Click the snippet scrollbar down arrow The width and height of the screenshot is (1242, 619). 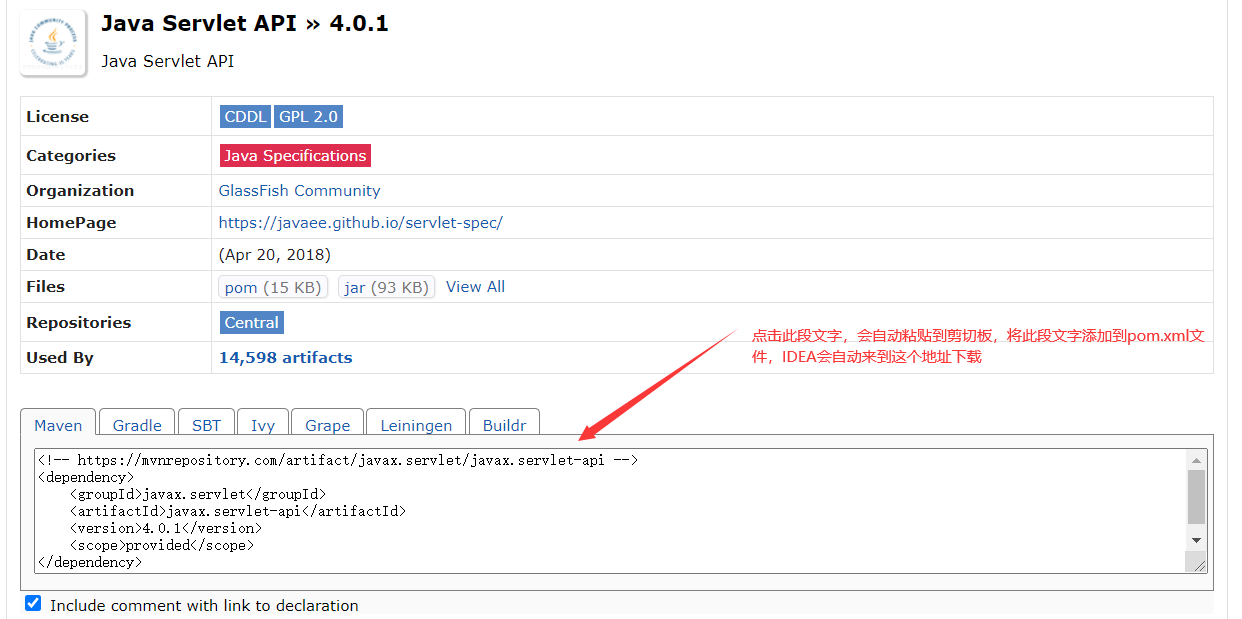point(1197,540)
